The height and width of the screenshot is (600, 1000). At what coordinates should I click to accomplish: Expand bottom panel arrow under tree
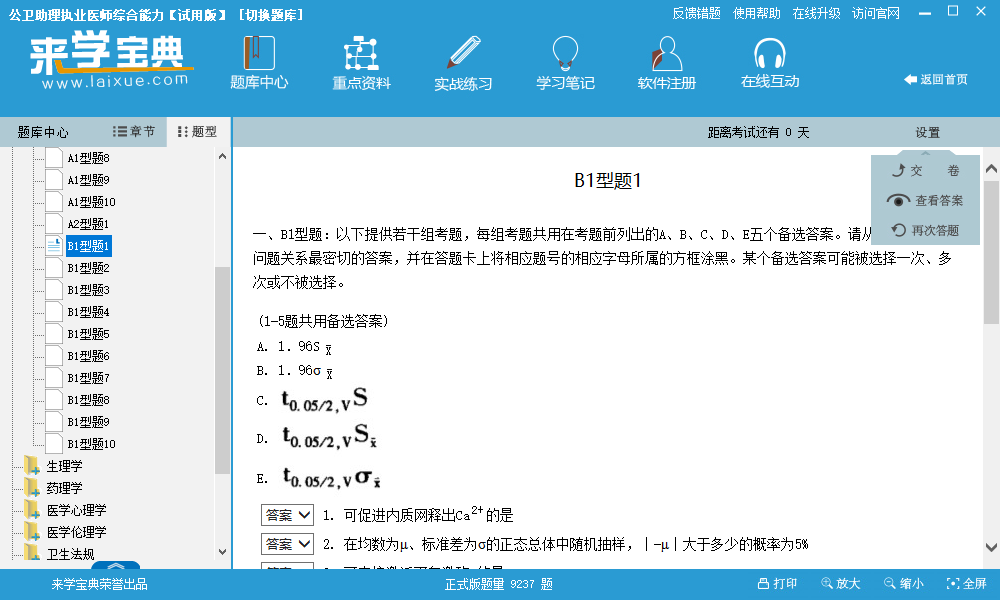point(116,566)
